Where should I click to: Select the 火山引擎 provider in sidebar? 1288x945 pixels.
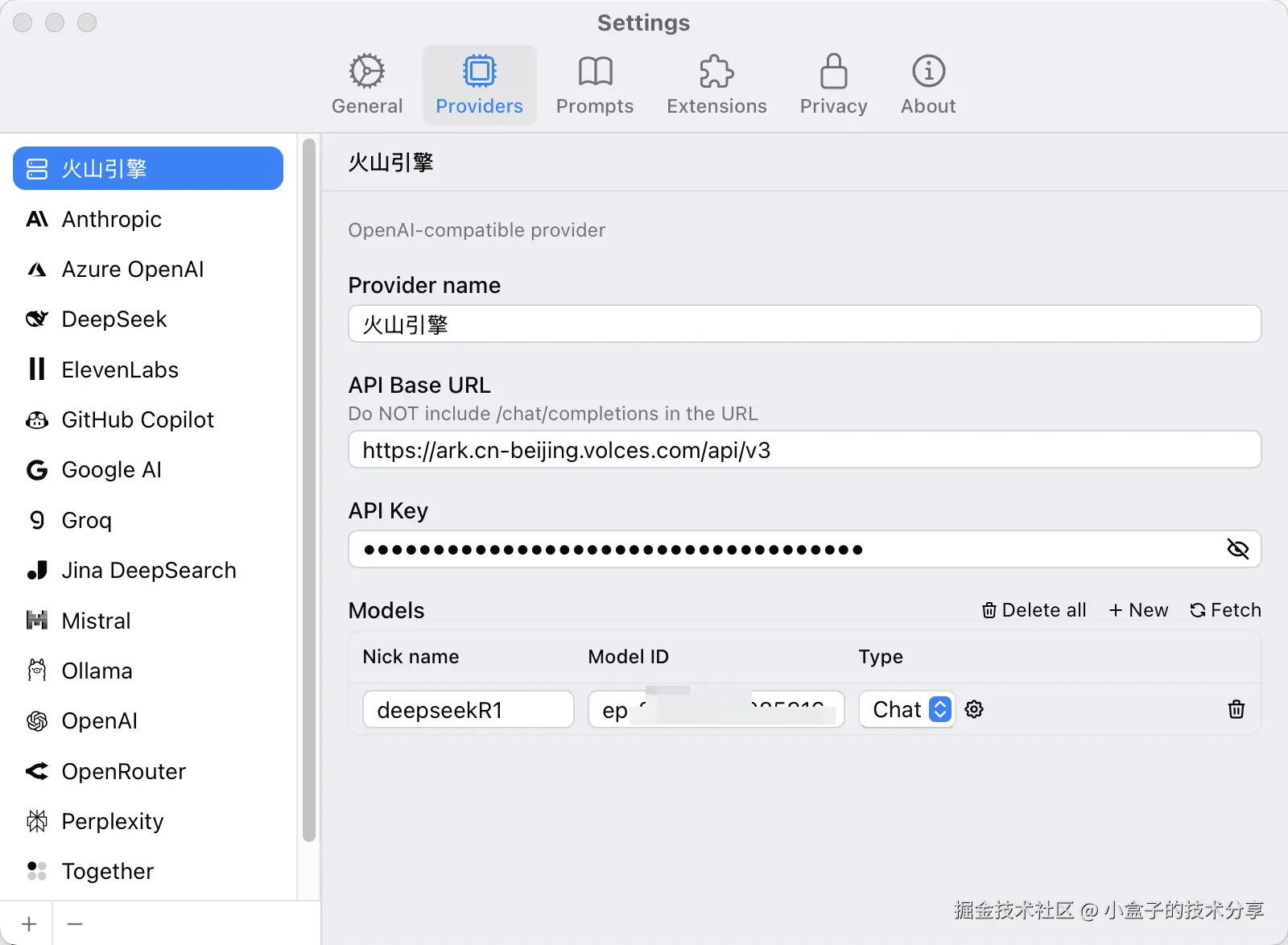(x=148, y=168)
